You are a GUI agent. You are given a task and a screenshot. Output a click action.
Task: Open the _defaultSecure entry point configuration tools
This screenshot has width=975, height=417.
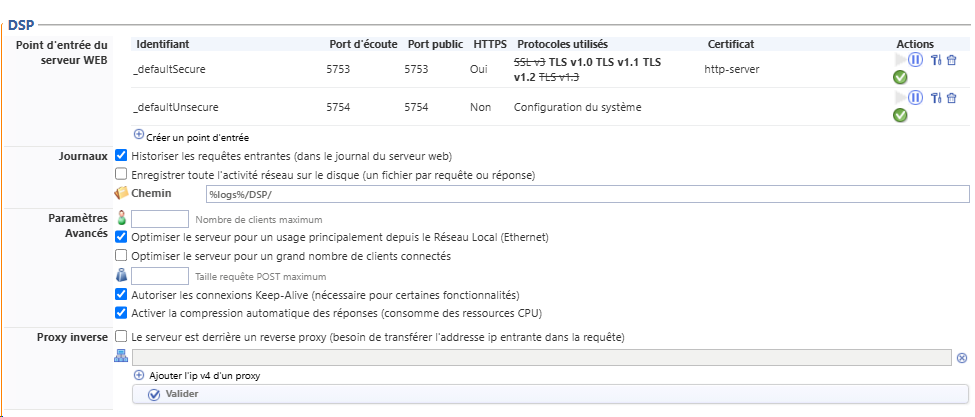click(x=936, y=60)
